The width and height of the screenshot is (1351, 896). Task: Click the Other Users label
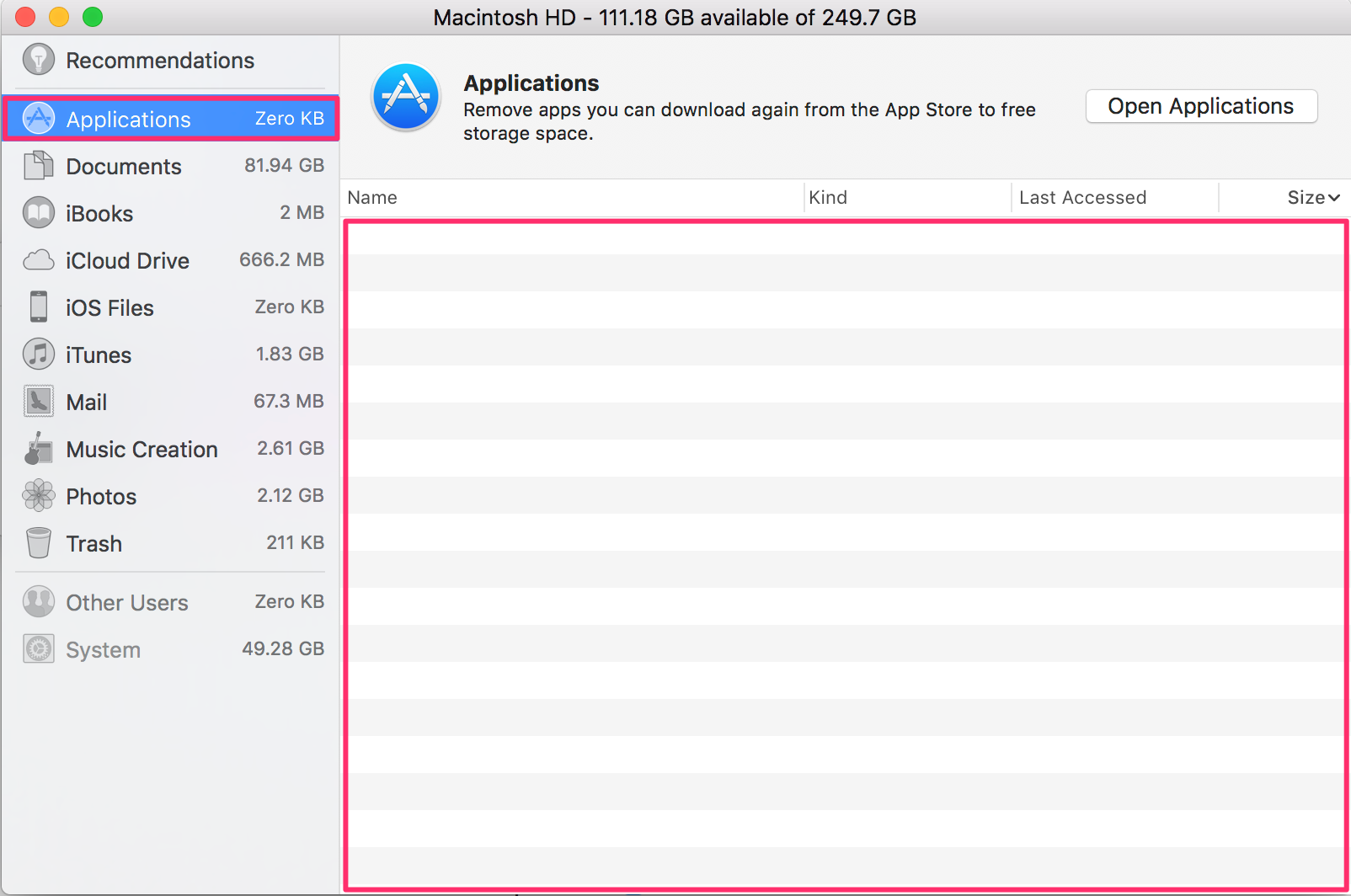click(127, 603)
